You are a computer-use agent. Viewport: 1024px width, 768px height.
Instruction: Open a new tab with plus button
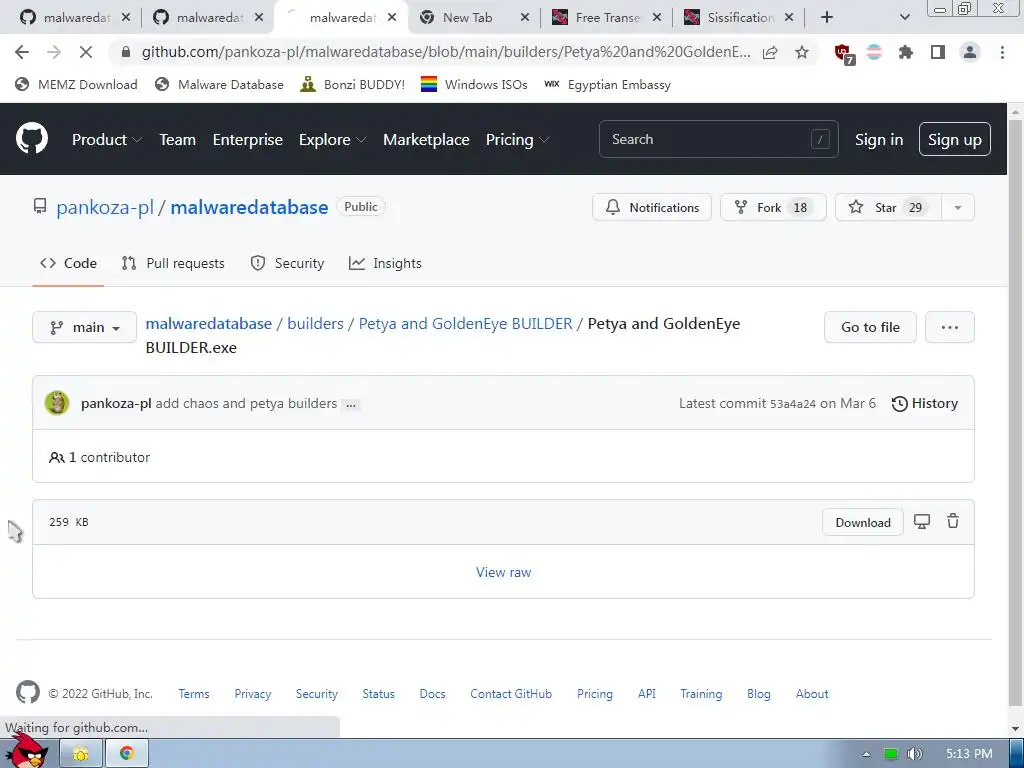827,18
